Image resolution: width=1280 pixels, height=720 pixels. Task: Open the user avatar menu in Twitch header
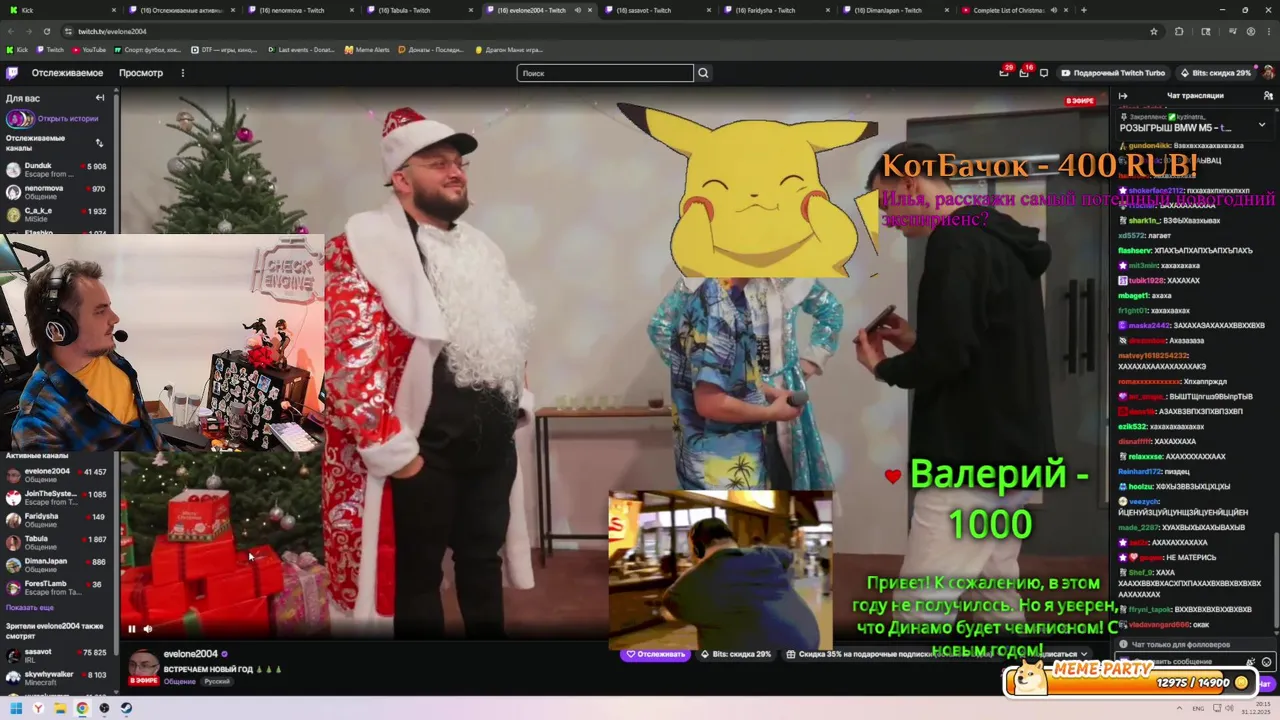1268,73
